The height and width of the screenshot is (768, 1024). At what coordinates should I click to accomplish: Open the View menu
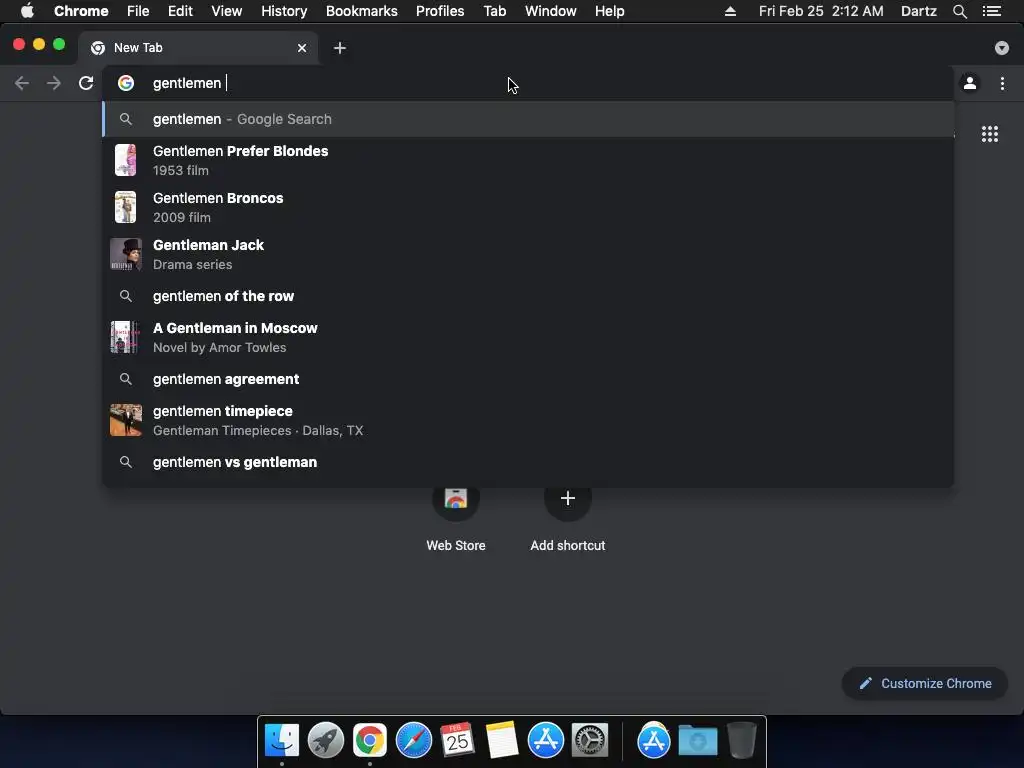click(227, 11)
